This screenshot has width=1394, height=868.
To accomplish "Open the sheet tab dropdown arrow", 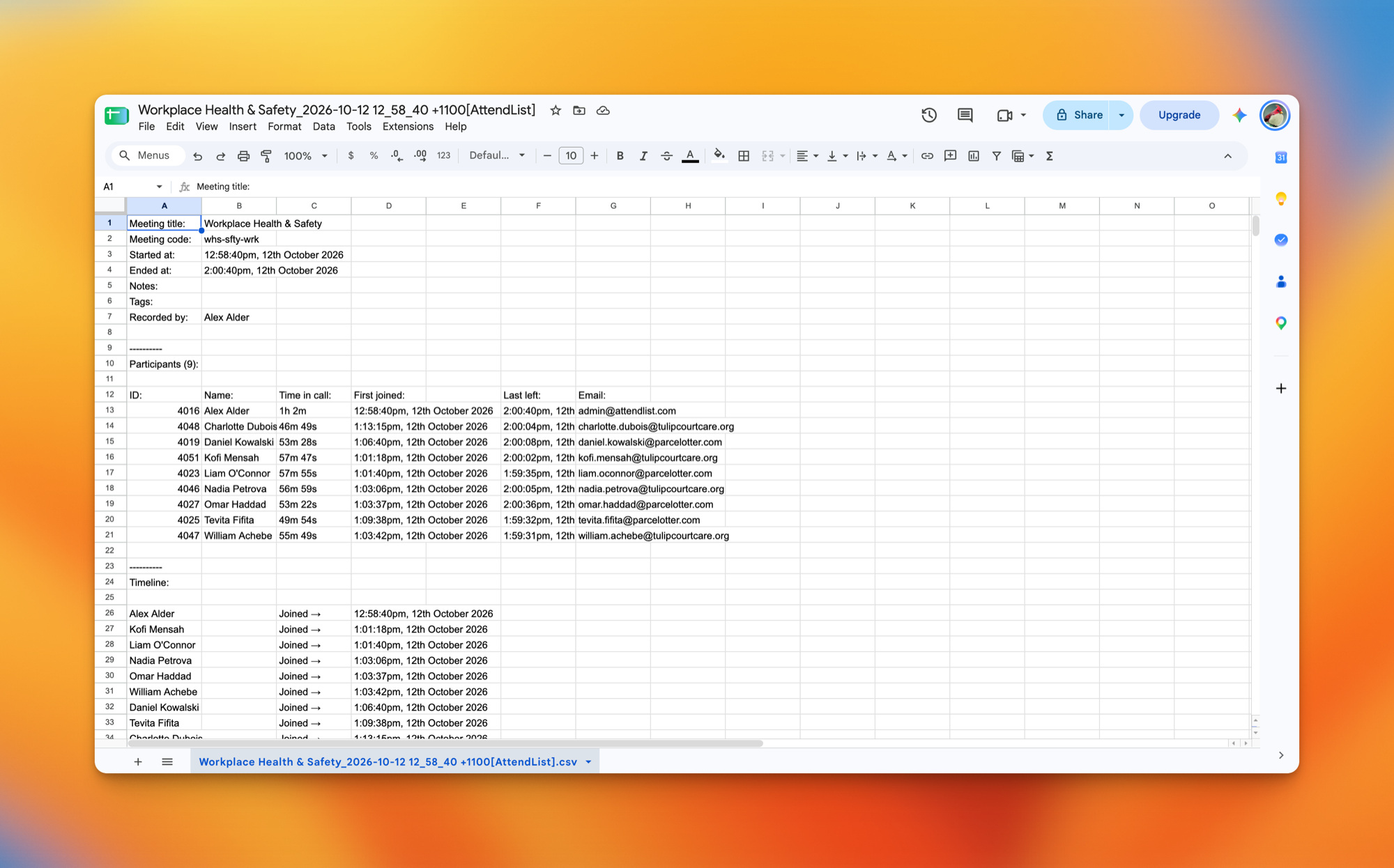I will tap(588, 762).
